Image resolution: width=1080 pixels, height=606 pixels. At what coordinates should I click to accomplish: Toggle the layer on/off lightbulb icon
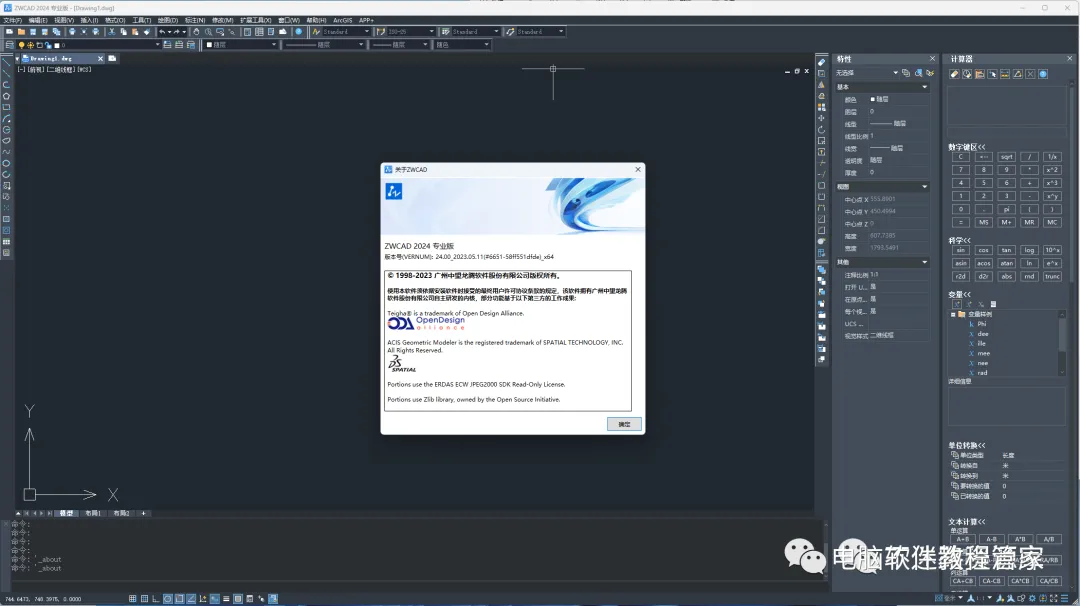coord(21,45)
